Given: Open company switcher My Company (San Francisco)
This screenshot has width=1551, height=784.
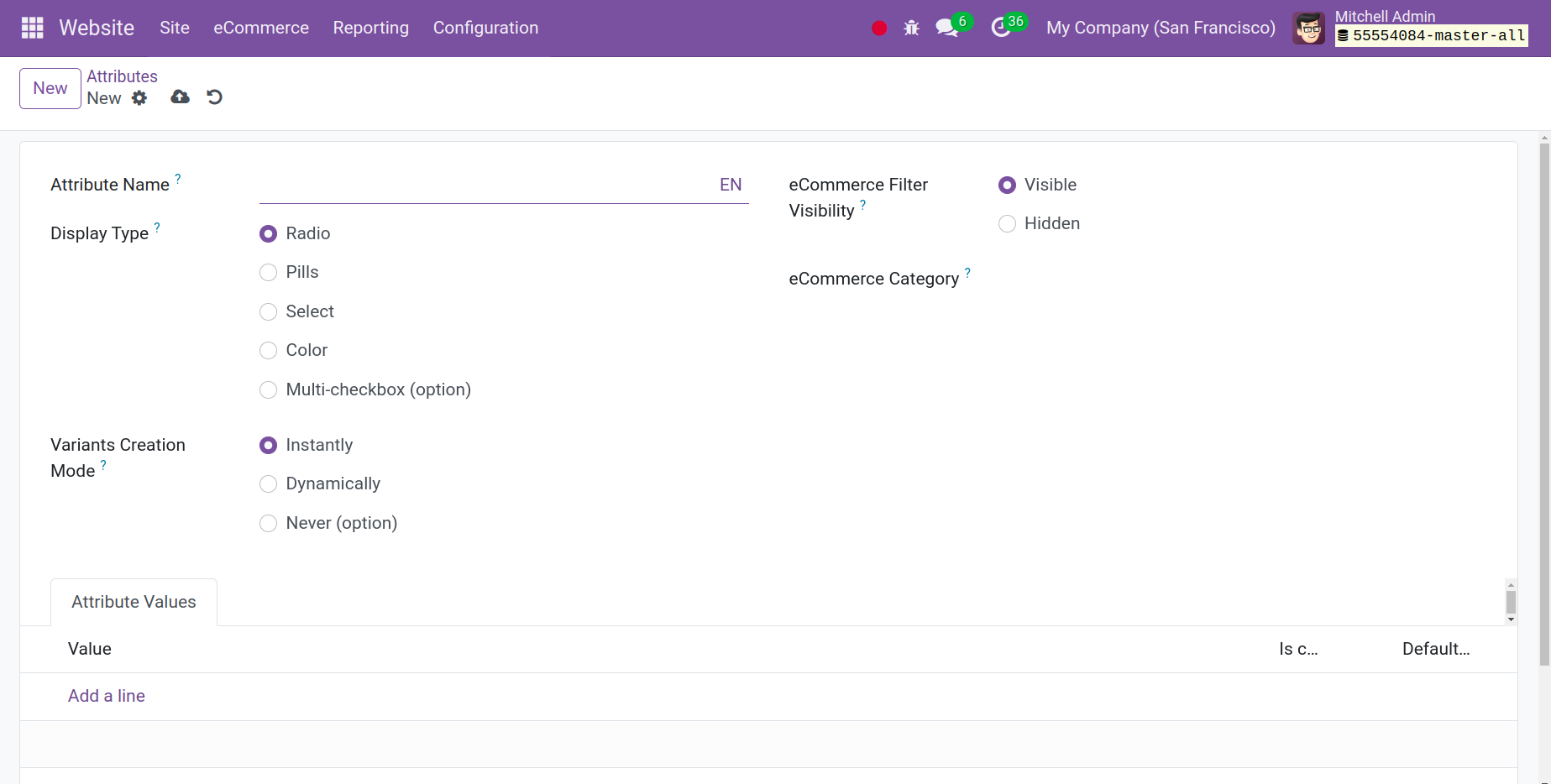Looking at the screenshot, I should (x=1161, y=28).
